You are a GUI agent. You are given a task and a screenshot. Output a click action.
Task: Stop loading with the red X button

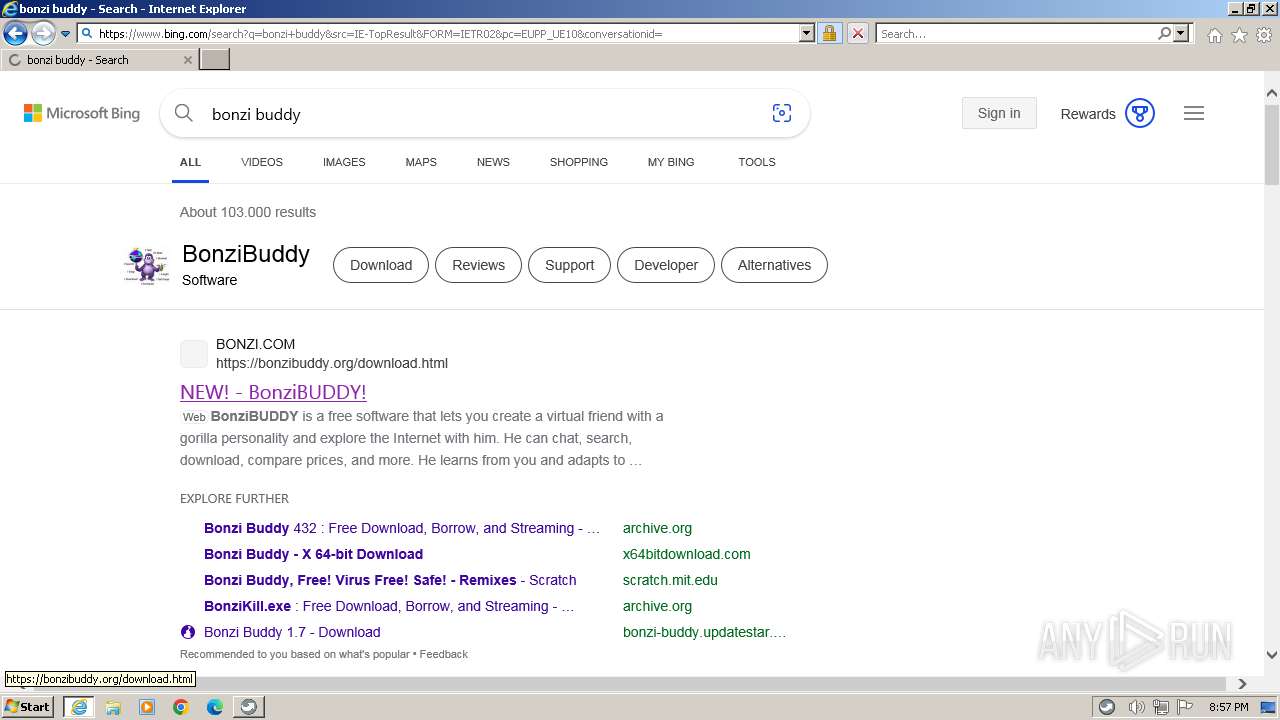[857, 33]
